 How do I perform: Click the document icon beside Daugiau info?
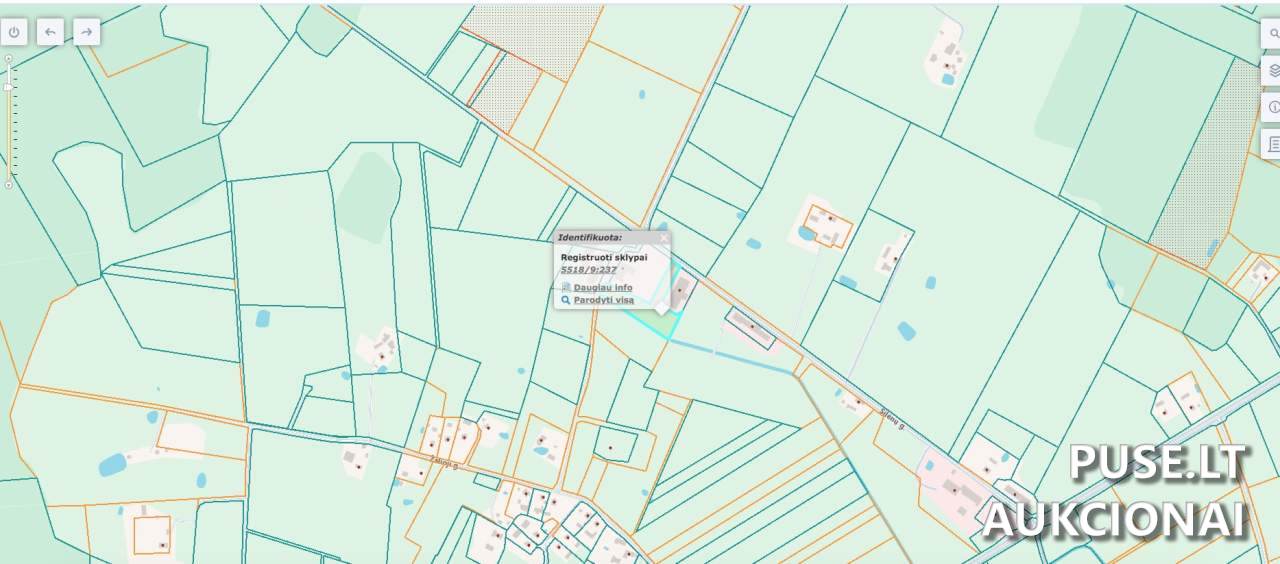coord(565,287)
